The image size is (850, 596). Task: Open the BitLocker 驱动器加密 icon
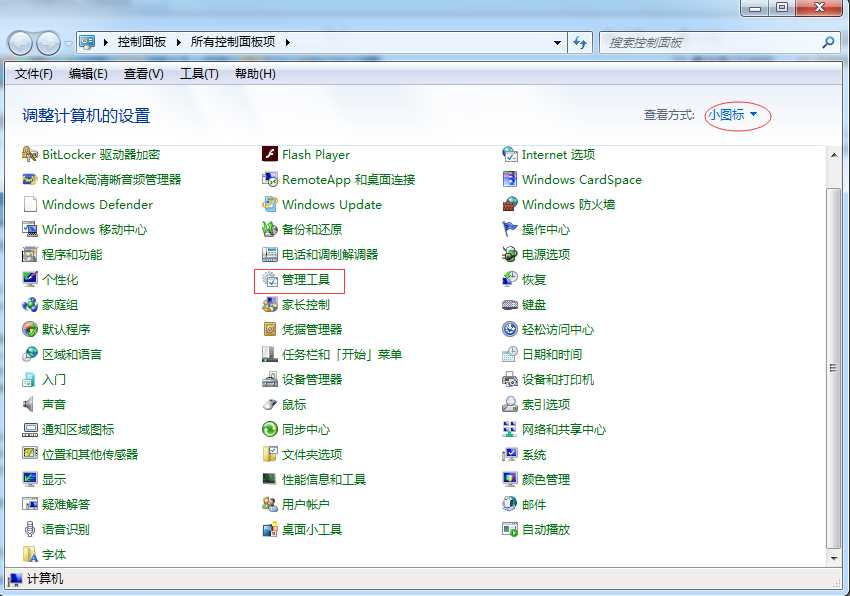(x=30, y=155)
